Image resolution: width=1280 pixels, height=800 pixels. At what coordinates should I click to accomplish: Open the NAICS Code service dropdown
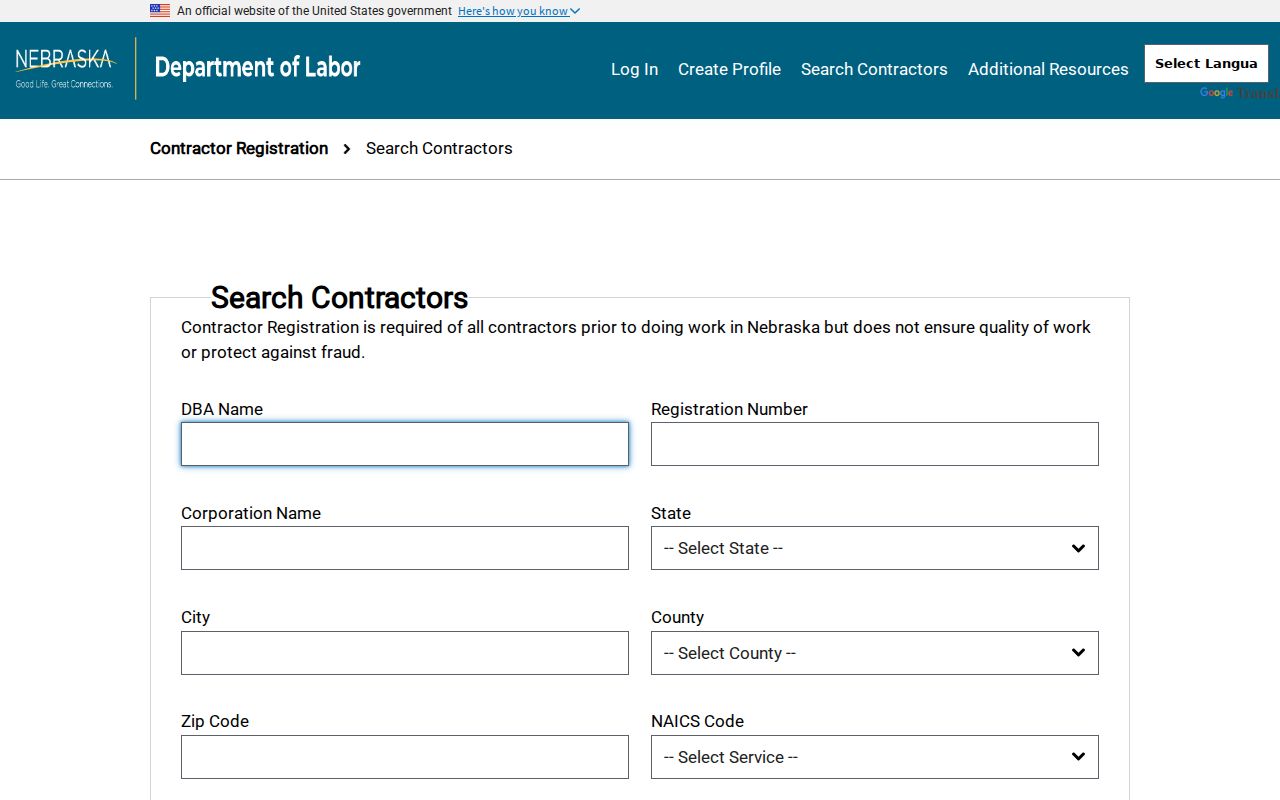(x=875, y=757)
